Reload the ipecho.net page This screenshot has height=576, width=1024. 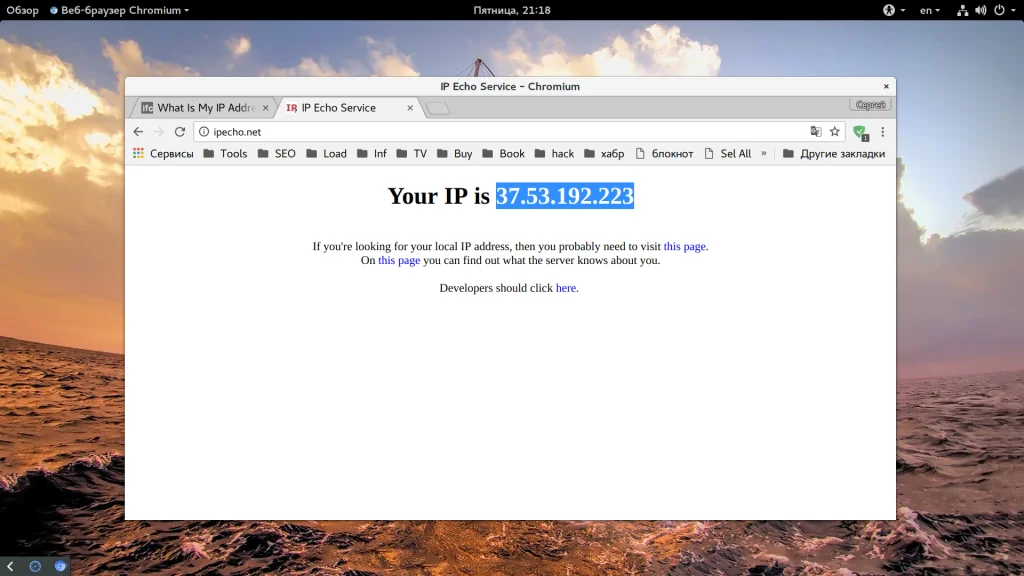point(180,132)
